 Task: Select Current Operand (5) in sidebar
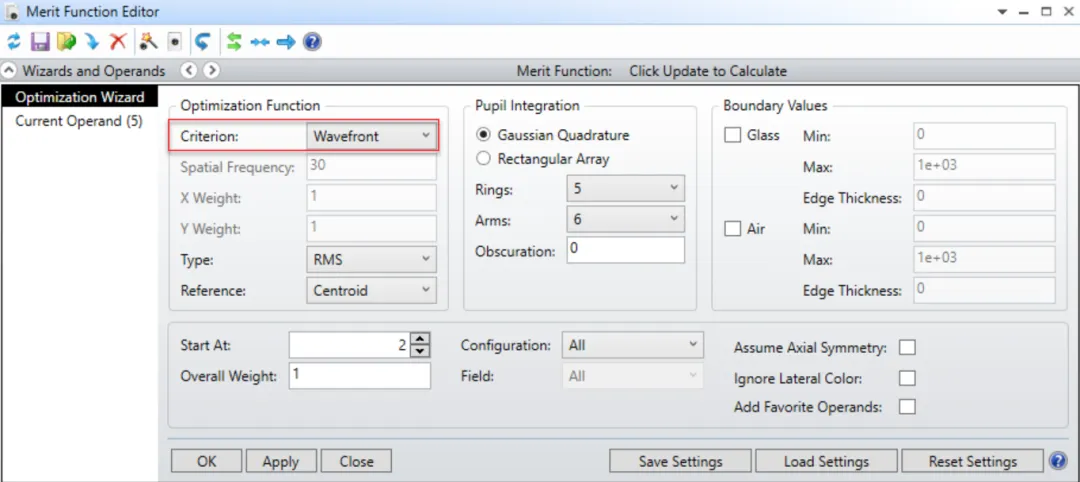point(79,121)
